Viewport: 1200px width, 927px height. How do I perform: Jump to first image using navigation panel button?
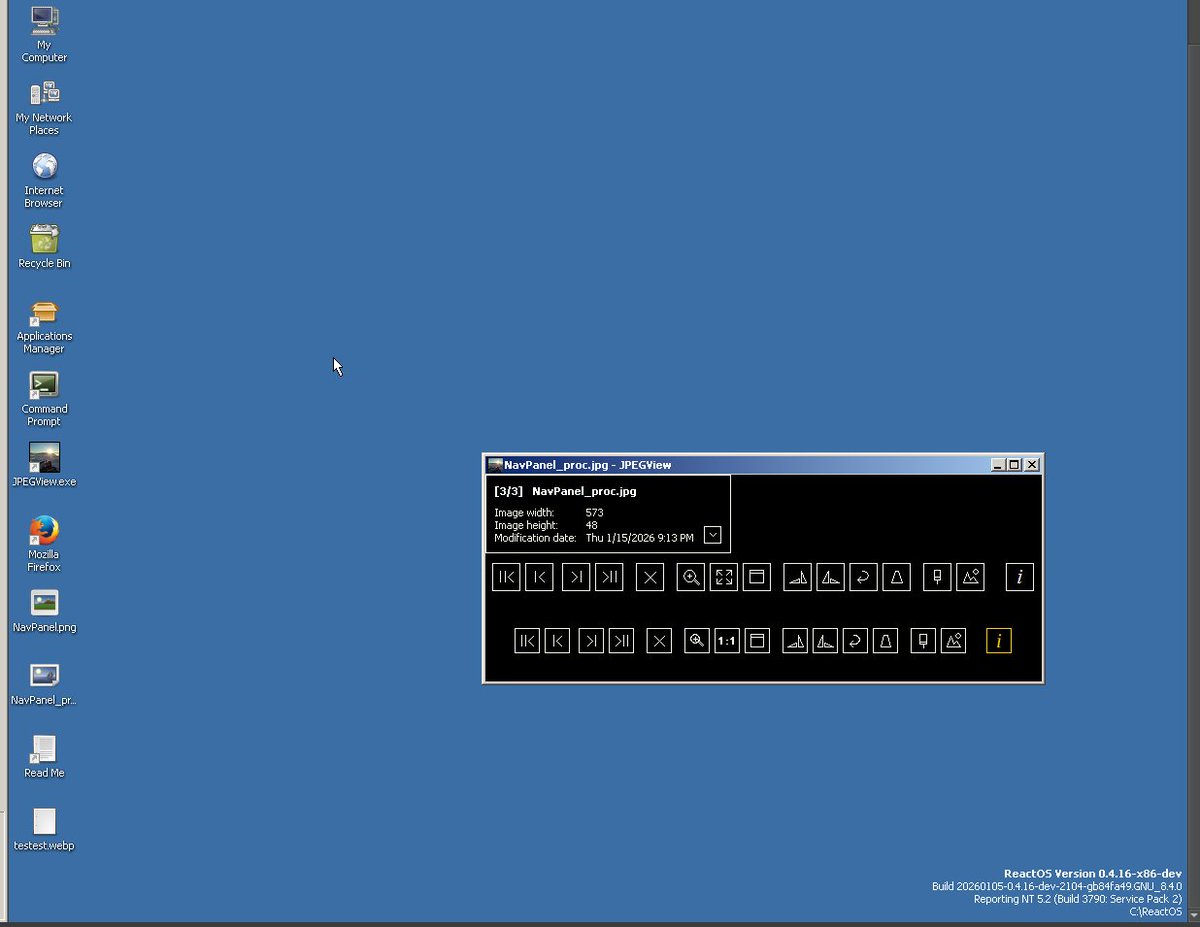527,641
